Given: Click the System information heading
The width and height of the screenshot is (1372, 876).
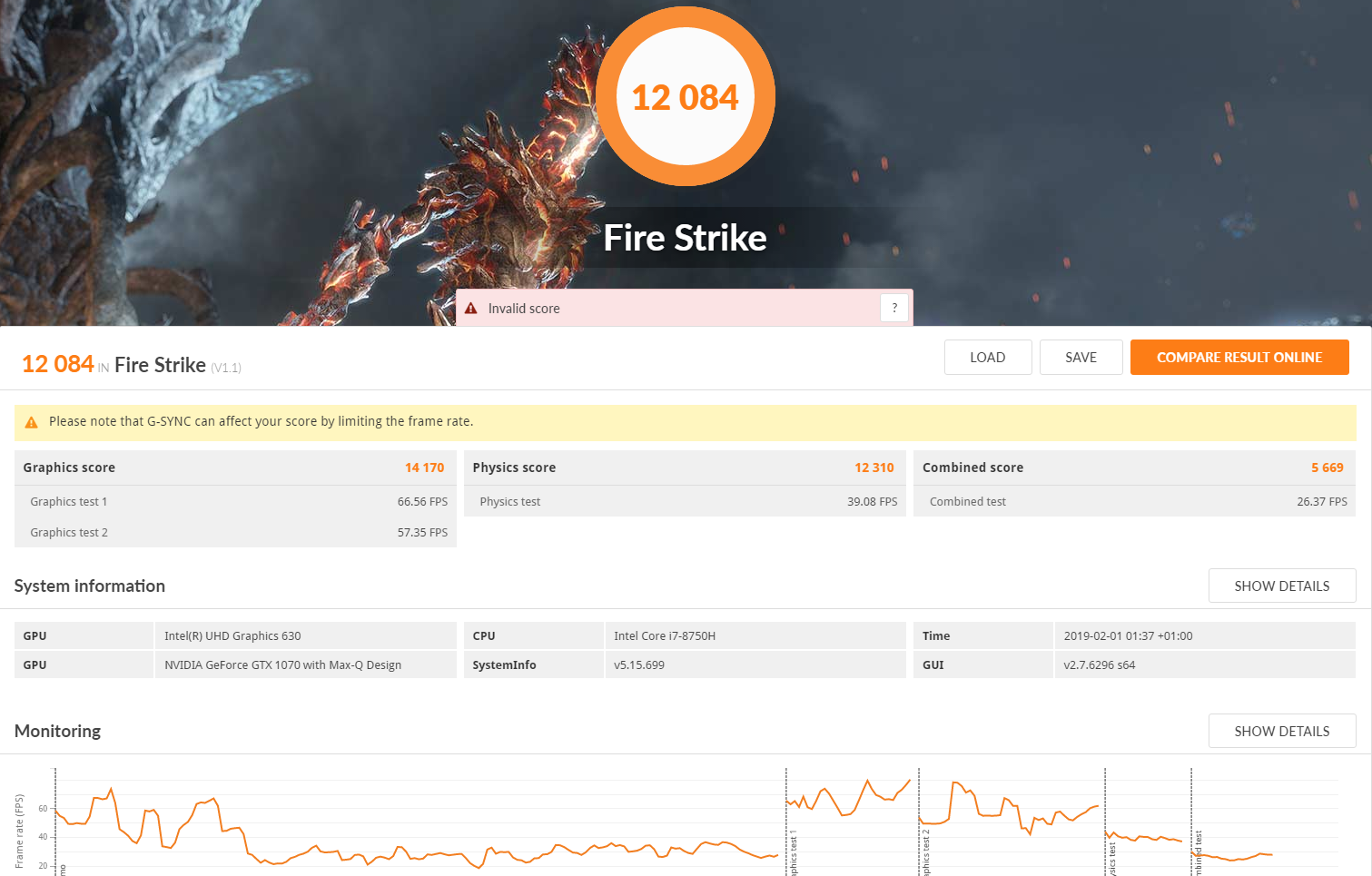Looking at the screenshot, I should pos(90,586).
